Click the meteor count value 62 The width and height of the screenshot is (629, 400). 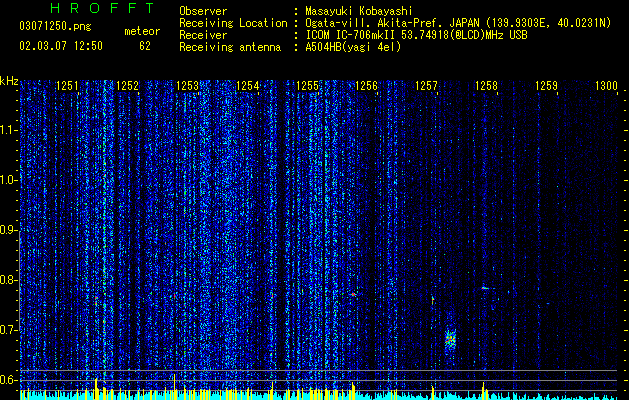pos(145,46)
